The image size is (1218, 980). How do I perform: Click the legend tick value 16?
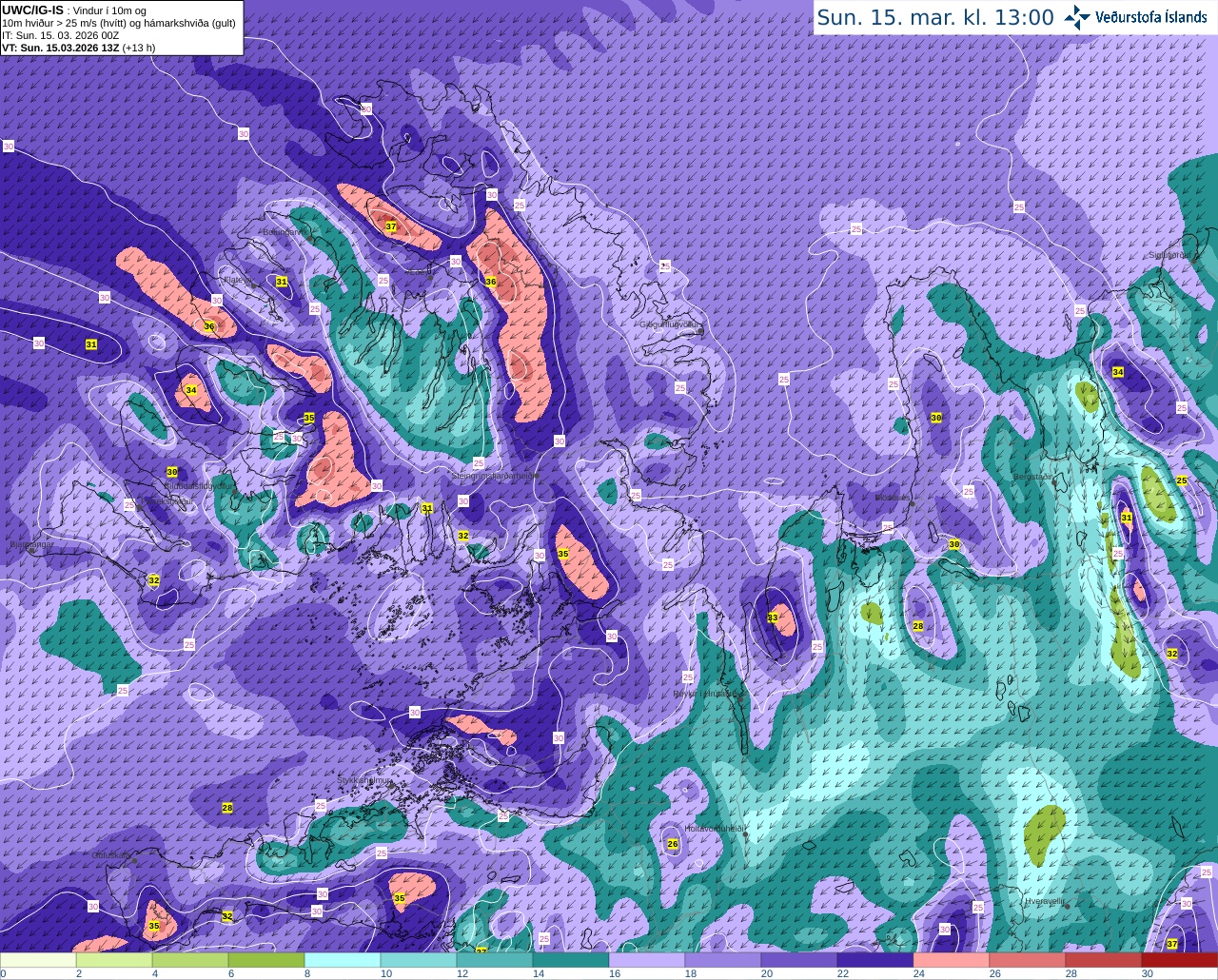615,973
